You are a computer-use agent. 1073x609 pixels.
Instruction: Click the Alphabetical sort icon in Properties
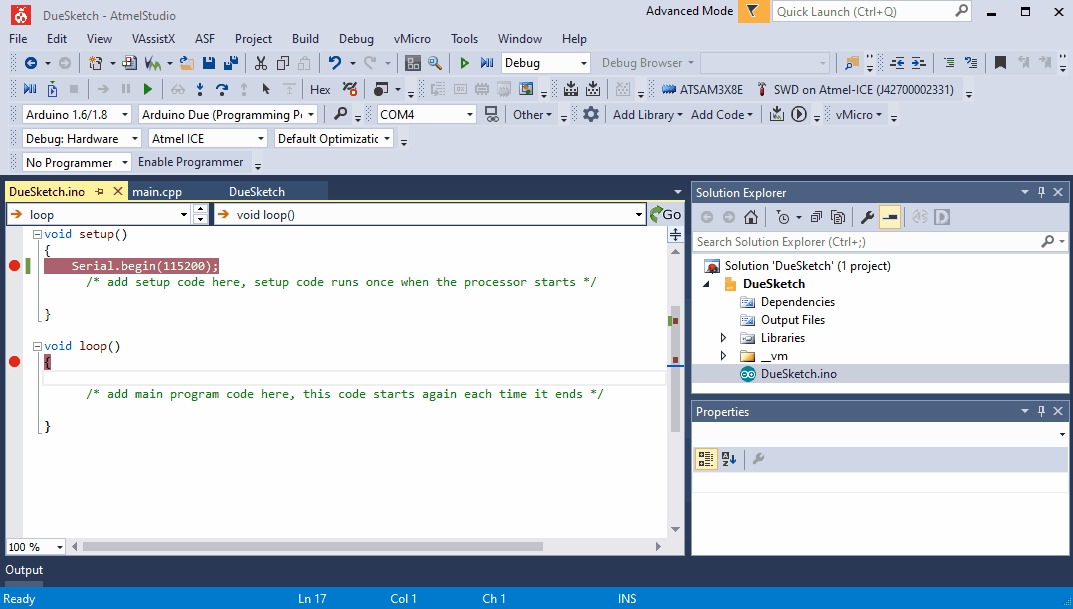729,459
